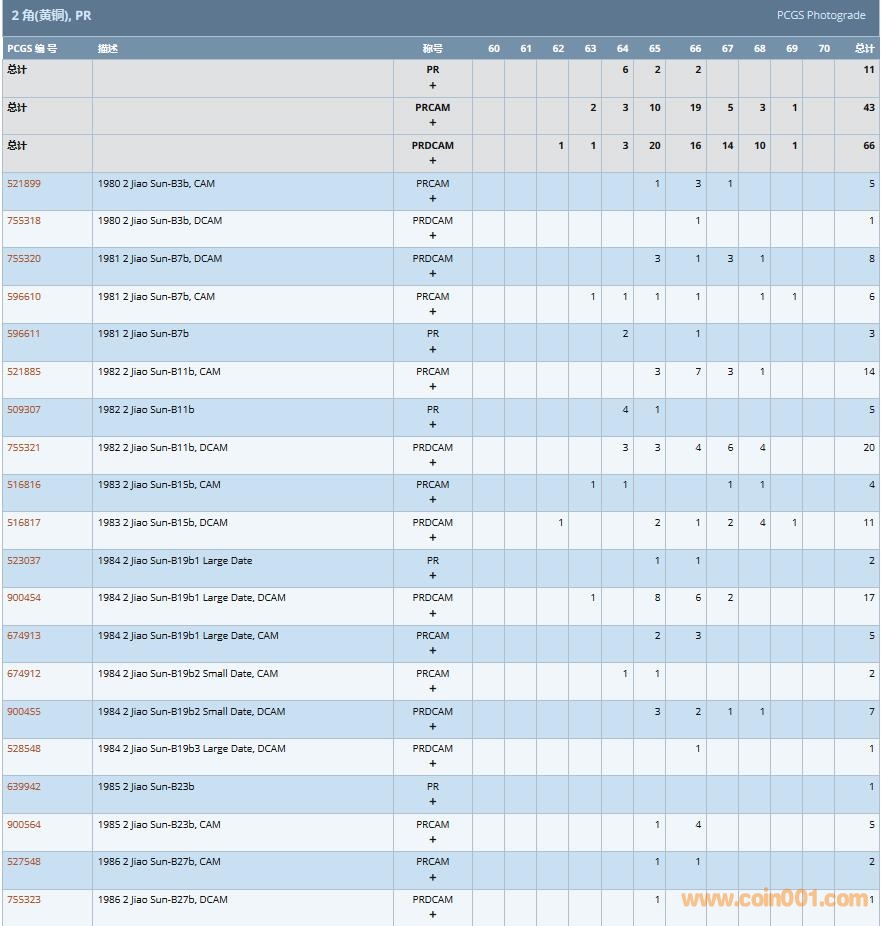Expand plus grades for total PRCAM row
This screenshot has height=926, width=881.
pos(433,123)
